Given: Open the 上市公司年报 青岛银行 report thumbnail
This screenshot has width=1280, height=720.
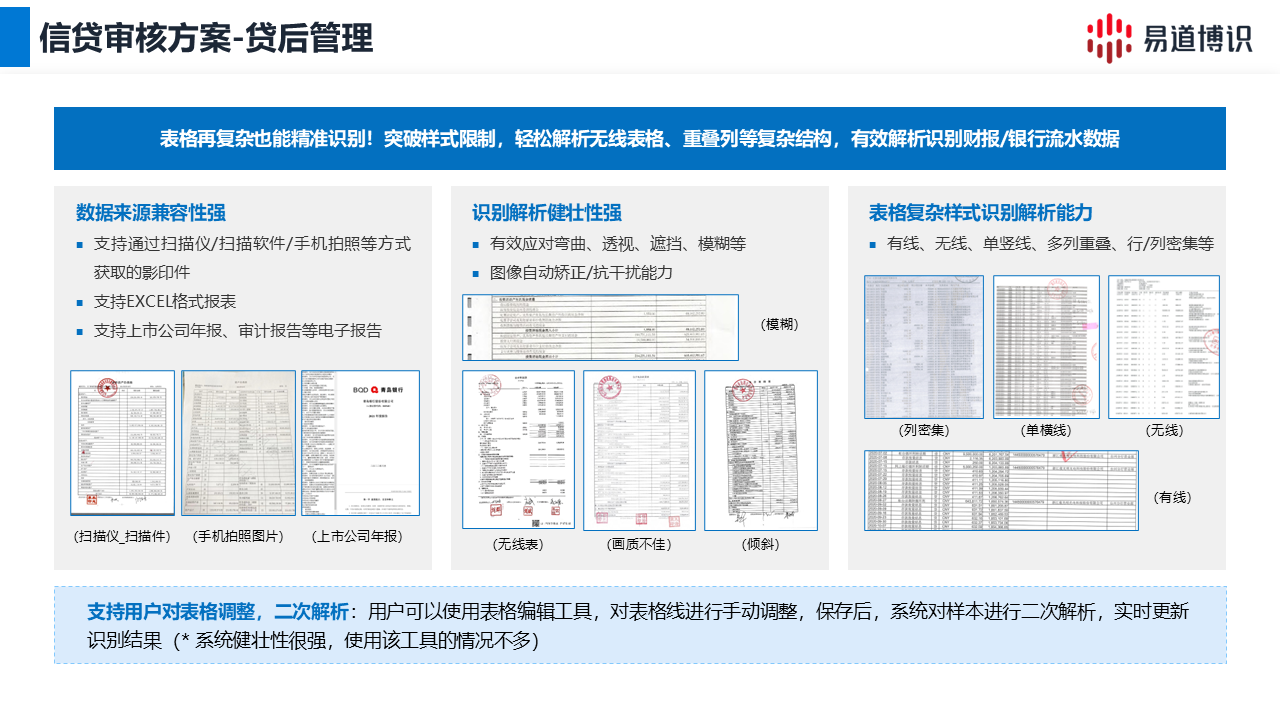Looking at the screenshot, I should tap(360, 442).
